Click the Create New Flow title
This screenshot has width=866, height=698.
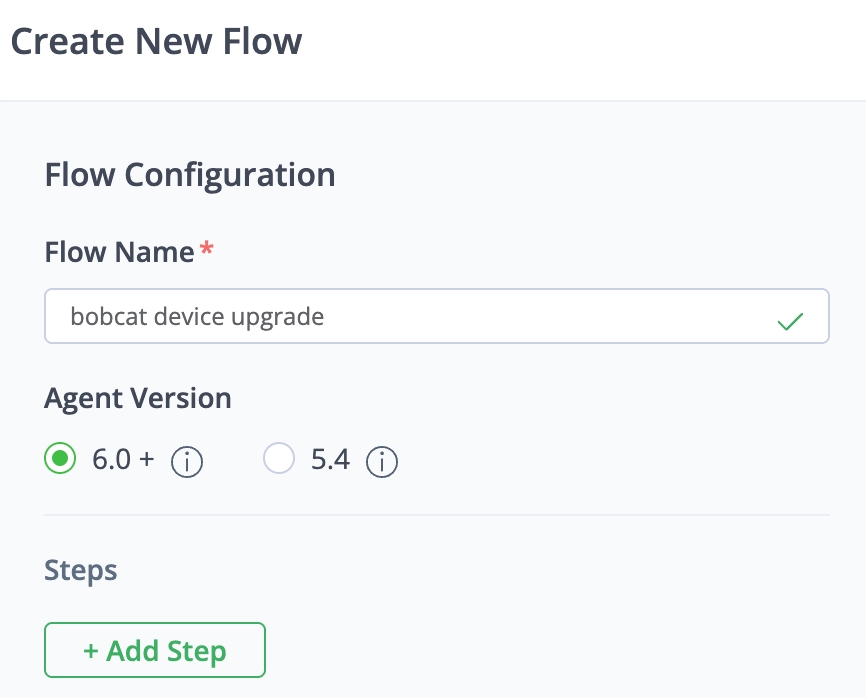[x=156, y=42]
